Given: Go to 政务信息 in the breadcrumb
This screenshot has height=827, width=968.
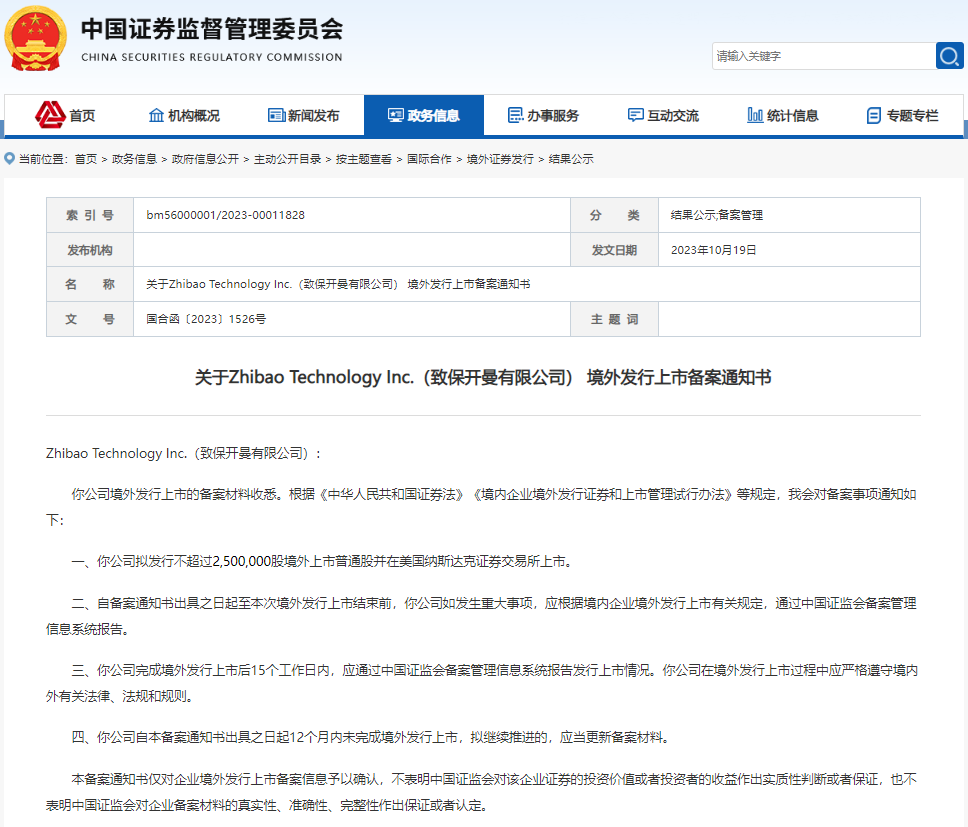Looking at the screenshot, I should pos(134,159).
